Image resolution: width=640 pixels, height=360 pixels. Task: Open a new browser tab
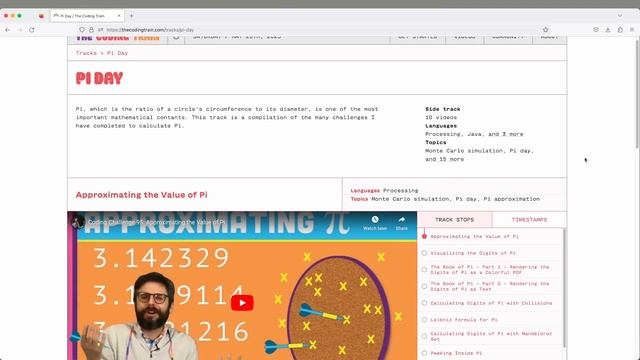pos(131,16)
